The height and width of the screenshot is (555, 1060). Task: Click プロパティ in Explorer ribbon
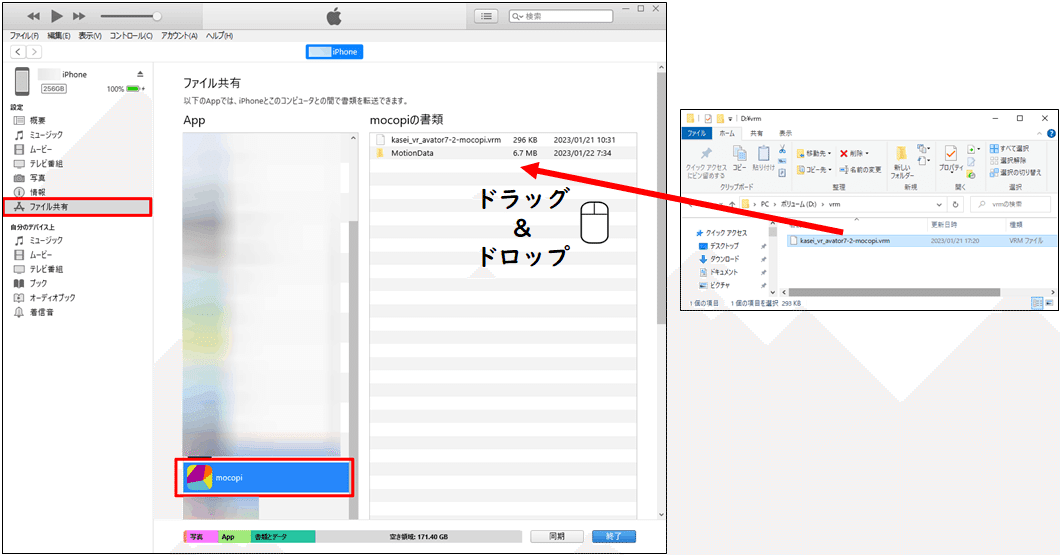point(950,160)
